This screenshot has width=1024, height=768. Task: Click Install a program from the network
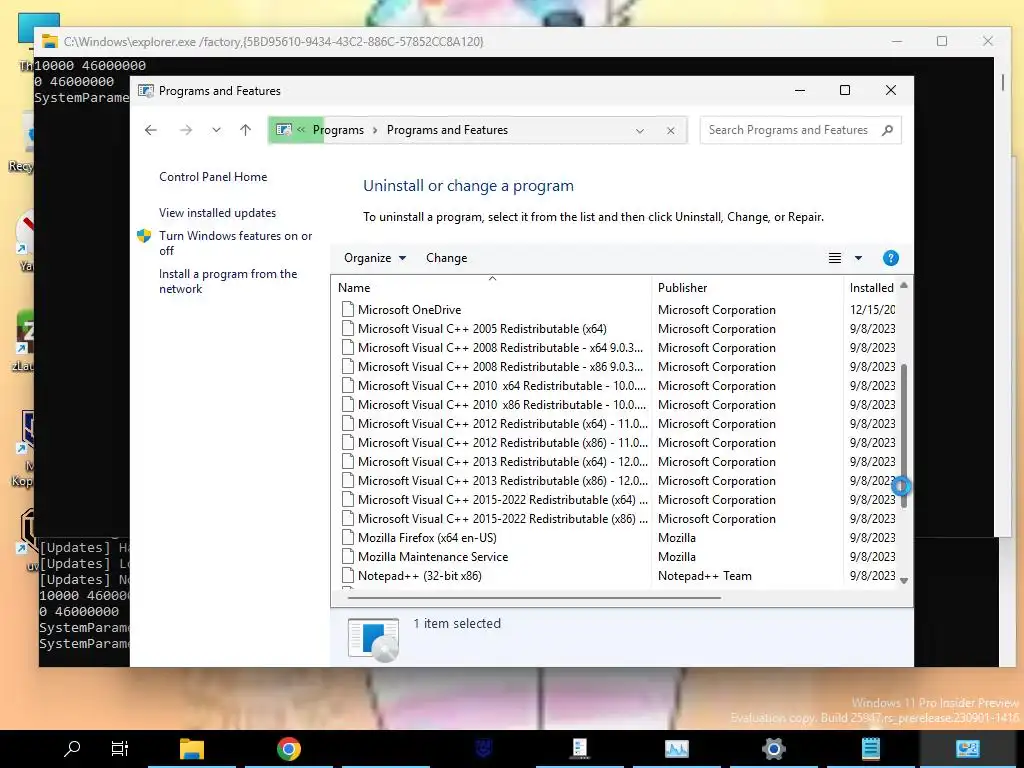pos(228,281)
